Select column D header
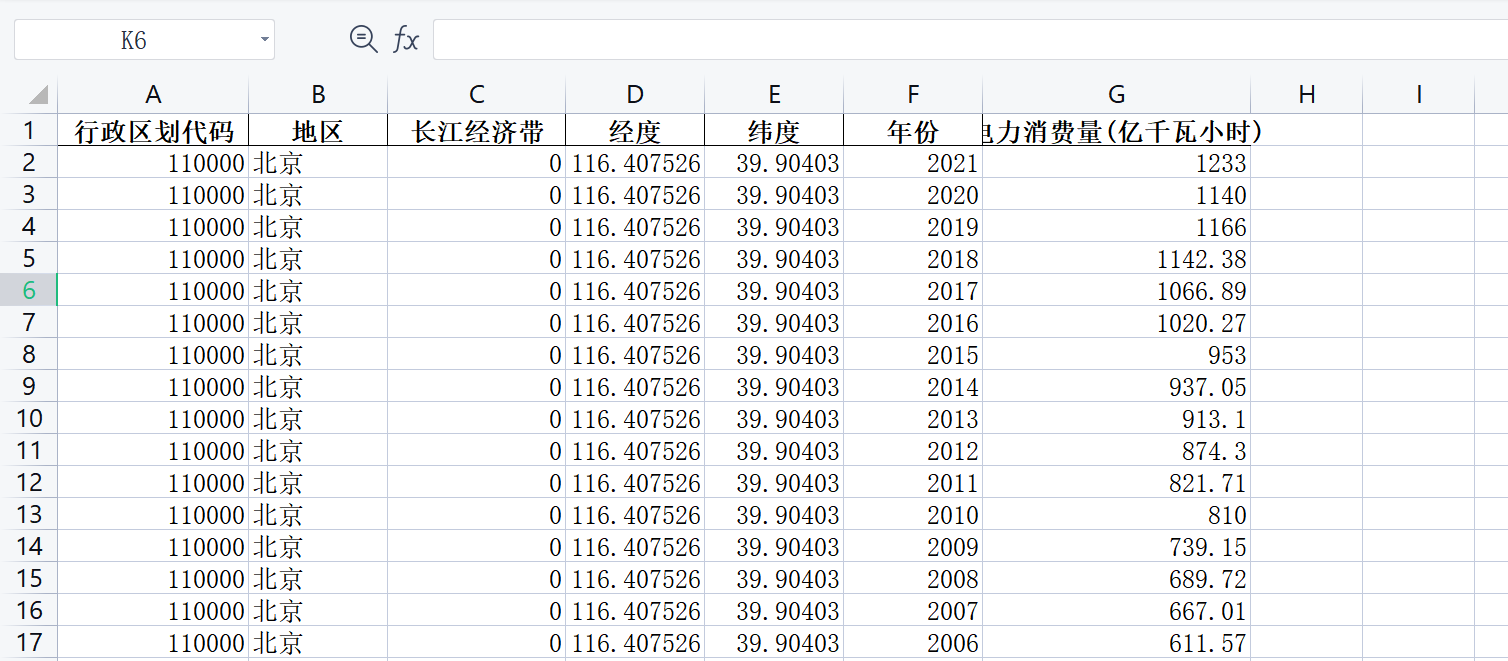The width and height of the screenshot is (1508, 661). 635,95
